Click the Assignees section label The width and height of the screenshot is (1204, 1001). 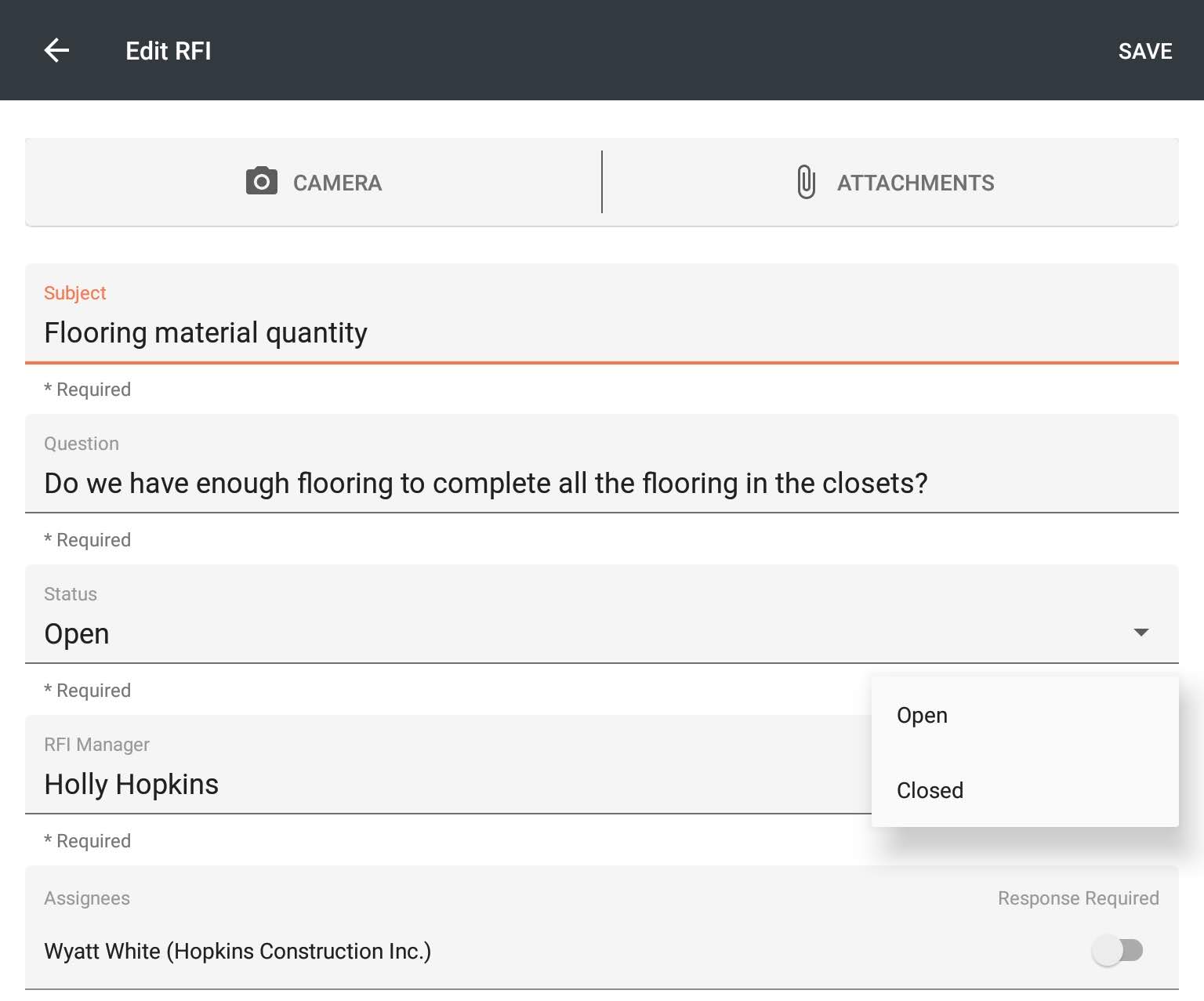tap(87, 898)
